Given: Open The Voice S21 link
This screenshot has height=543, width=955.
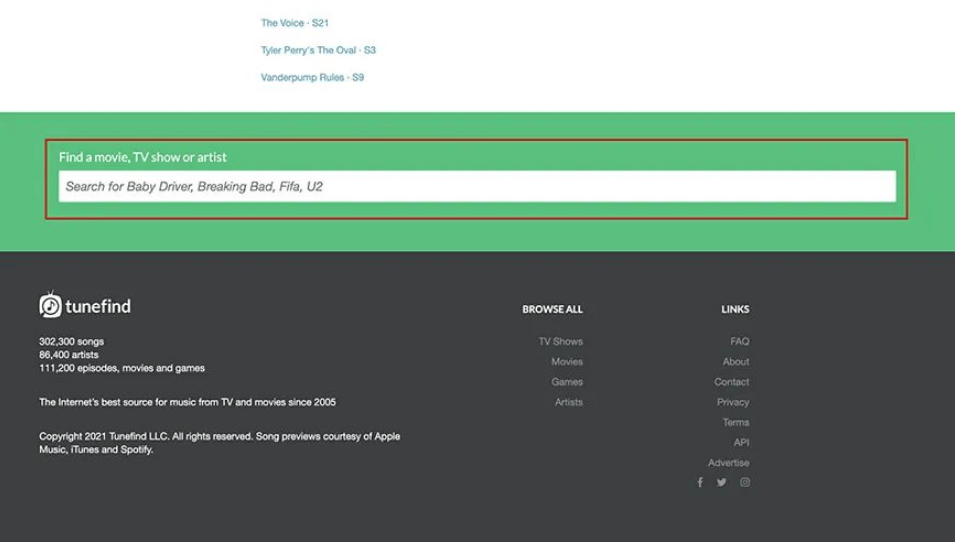Looking at the screenshot, I should 294,23.
